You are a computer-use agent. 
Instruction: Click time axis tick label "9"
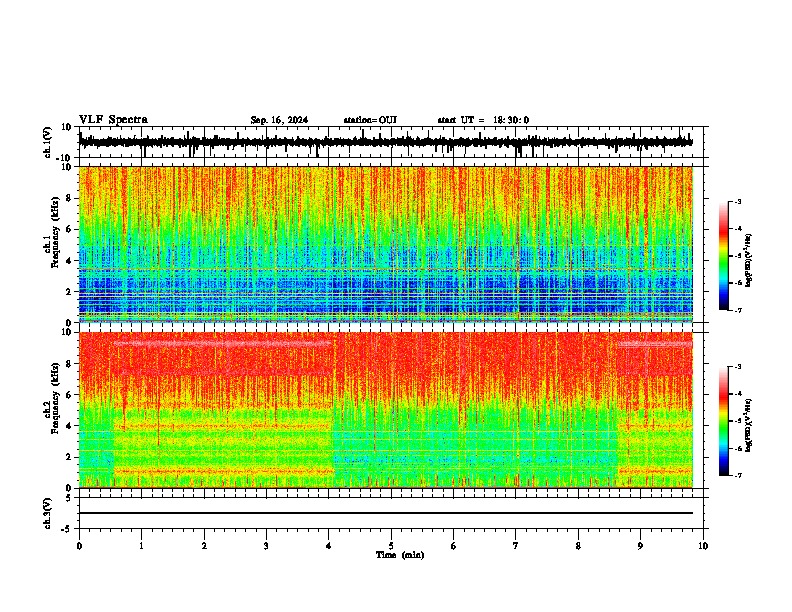coord(640,545)
